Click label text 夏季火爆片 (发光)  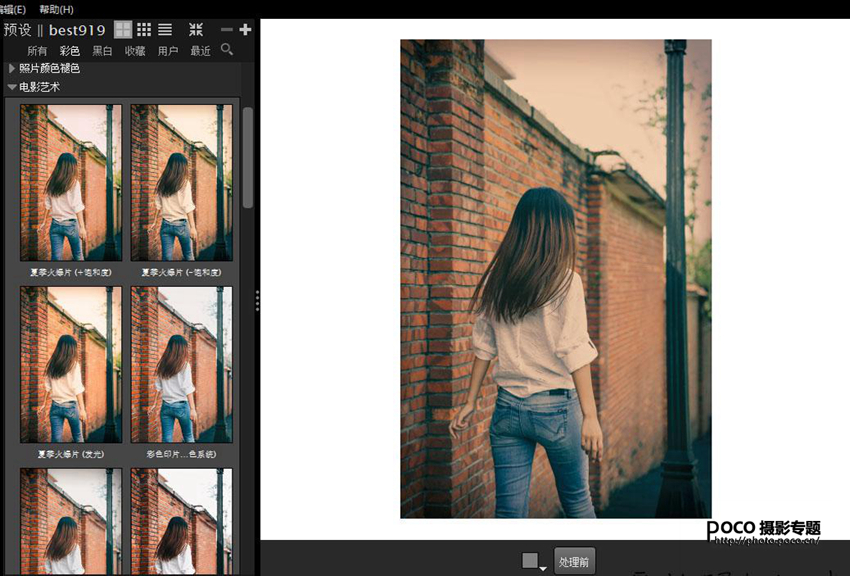tap(71, 454)
